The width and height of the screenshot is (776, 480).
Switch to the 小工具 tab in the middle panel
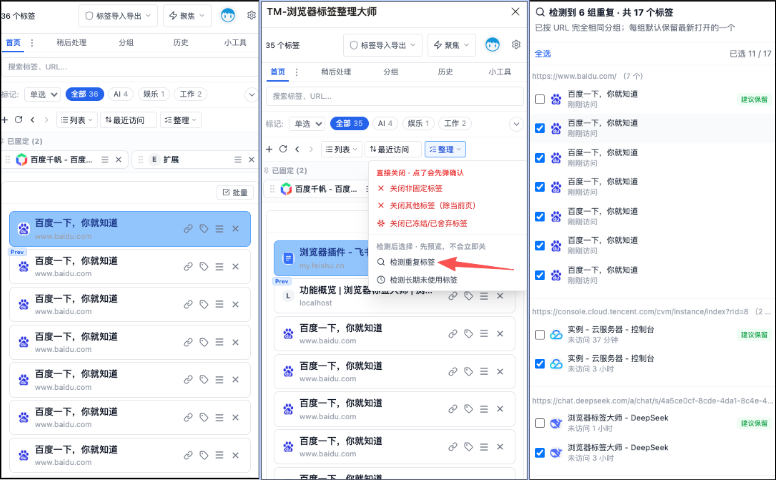click(x=499, y=72)
